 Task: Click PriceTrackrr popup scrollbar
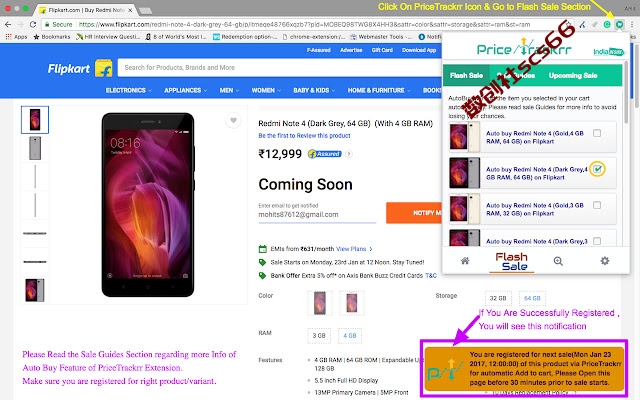click(626, 92)
